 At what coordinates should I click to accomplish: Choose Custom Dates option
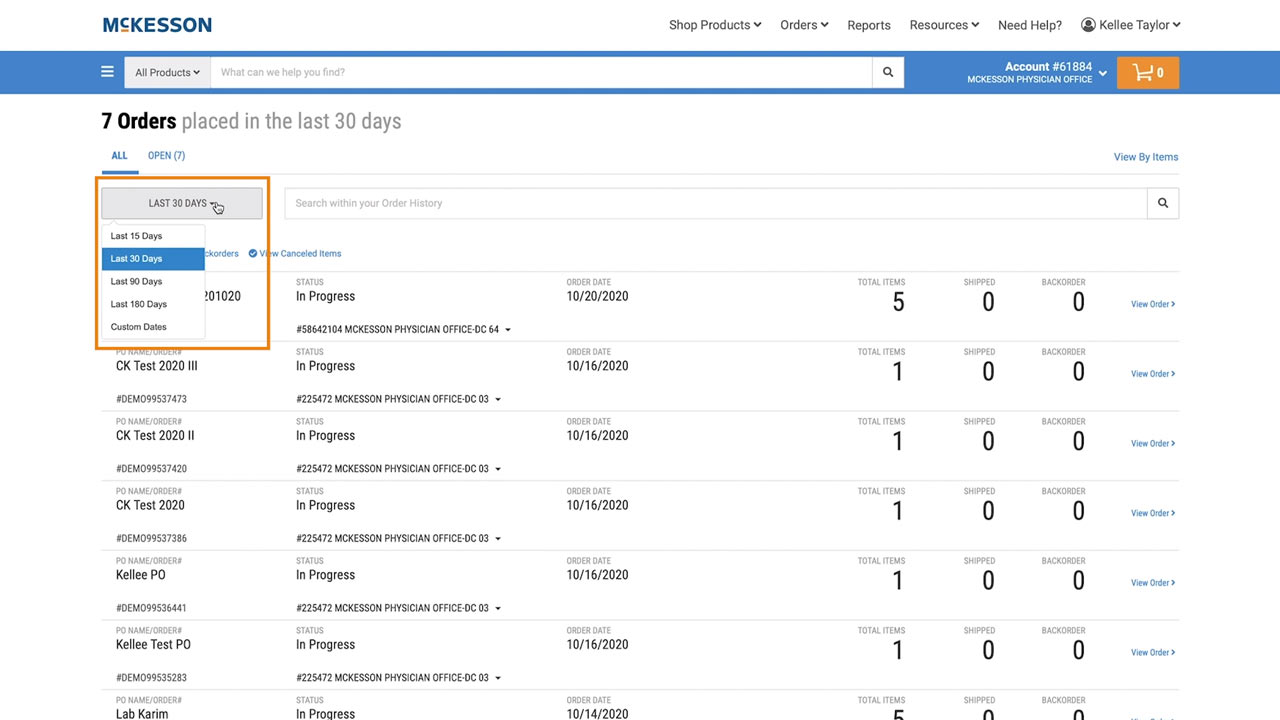(x=153, y=327)
